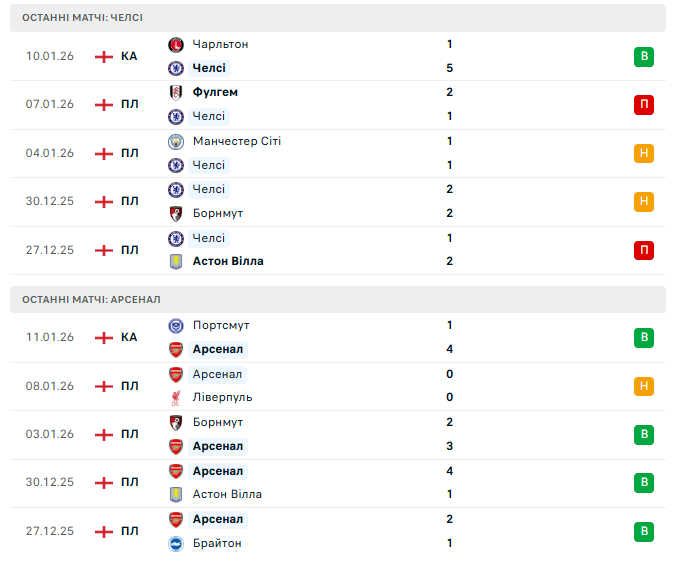Click the green win badge for Arsenal–Brighton

[644, 531]
